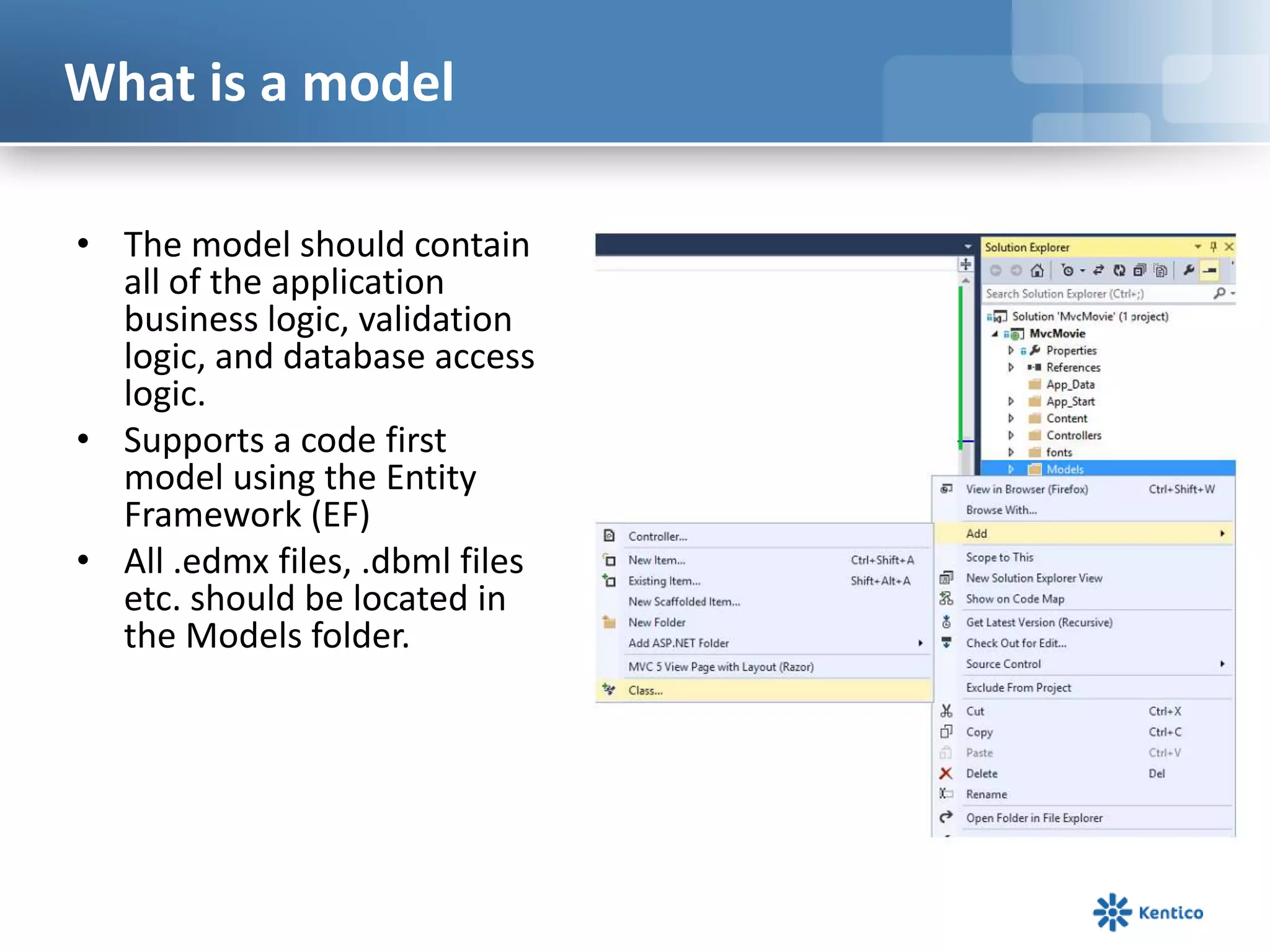Toggle the Show All Files icon
Image resolution: width=1270 pixels, height=952 pixels.
1161,270
